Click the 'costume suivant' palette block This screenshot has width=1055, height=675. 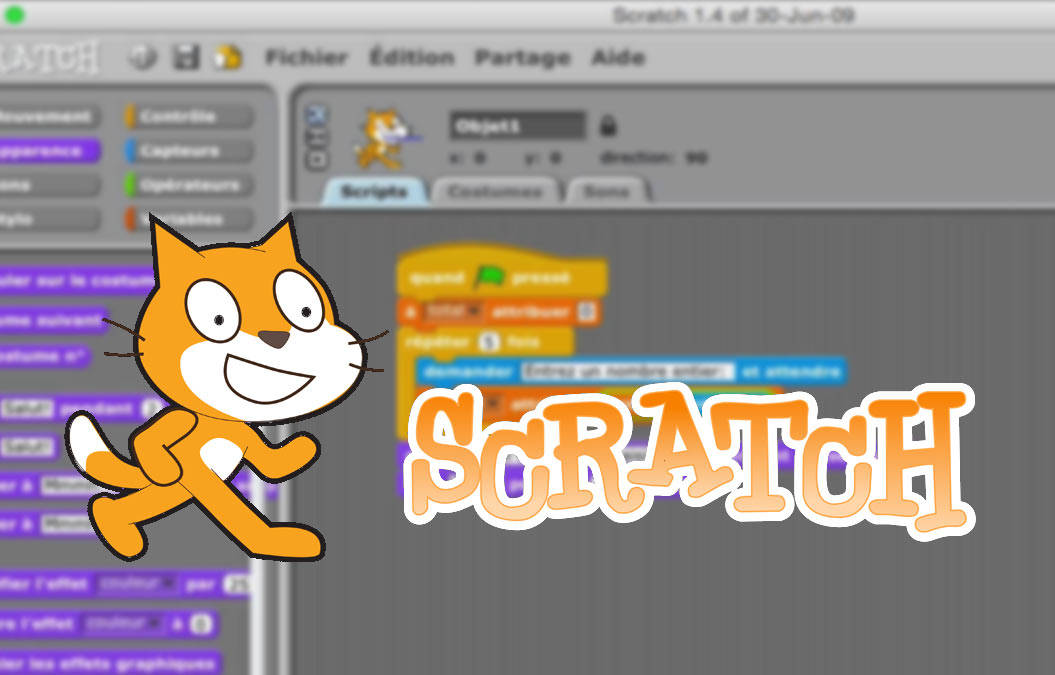click(x=52, y=320)
